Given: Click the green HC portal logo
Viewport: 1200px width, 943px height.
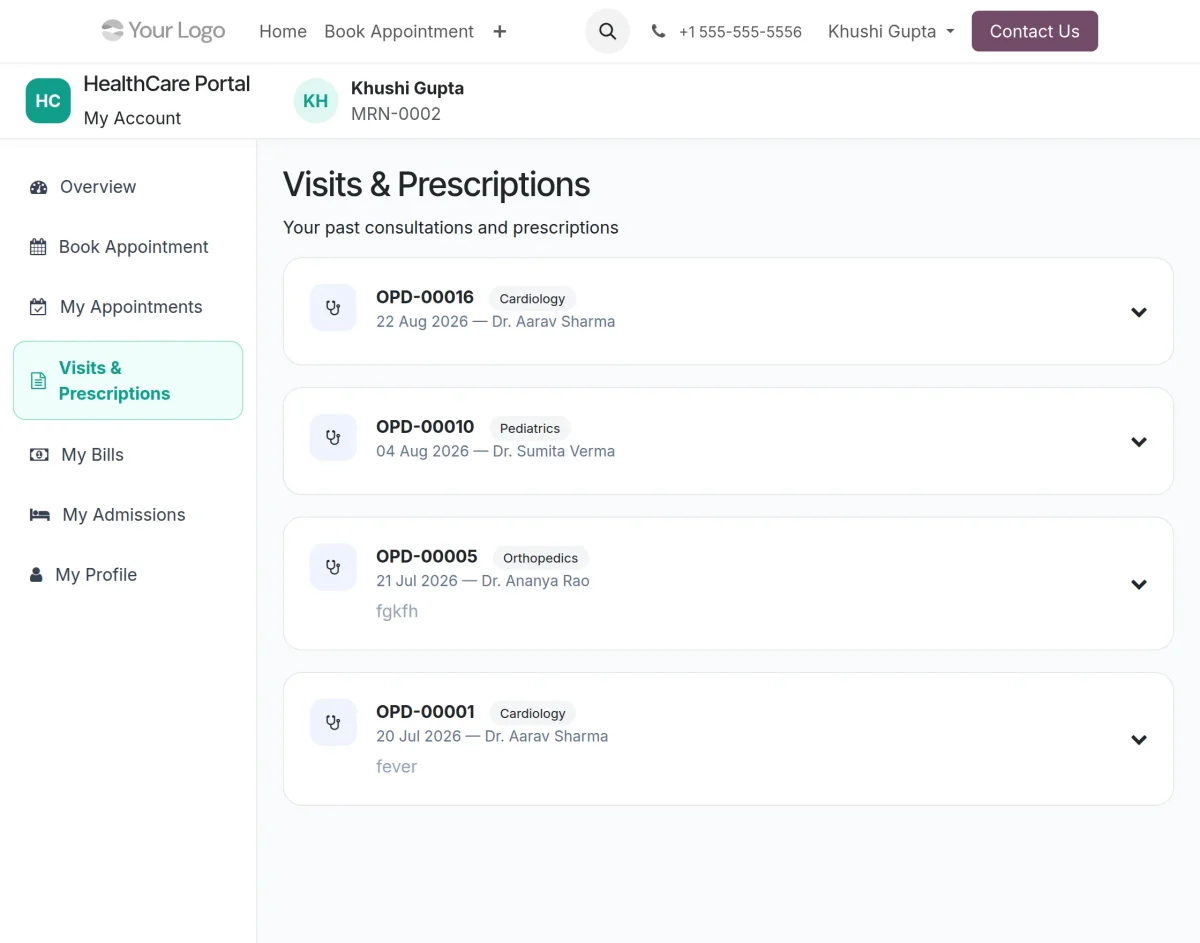Looking at the screenshot, I should 48,101.
